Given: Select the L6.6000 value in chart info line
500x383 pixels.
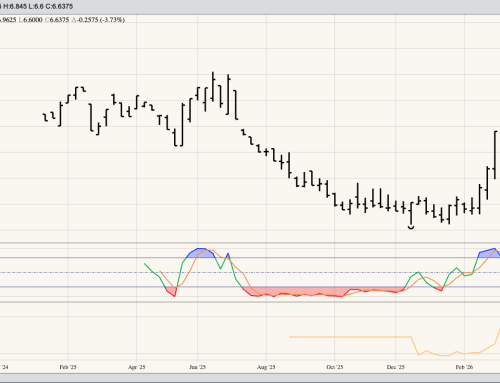Looking at the screenshot, I should pyautogui.click(x=31, y=20).
